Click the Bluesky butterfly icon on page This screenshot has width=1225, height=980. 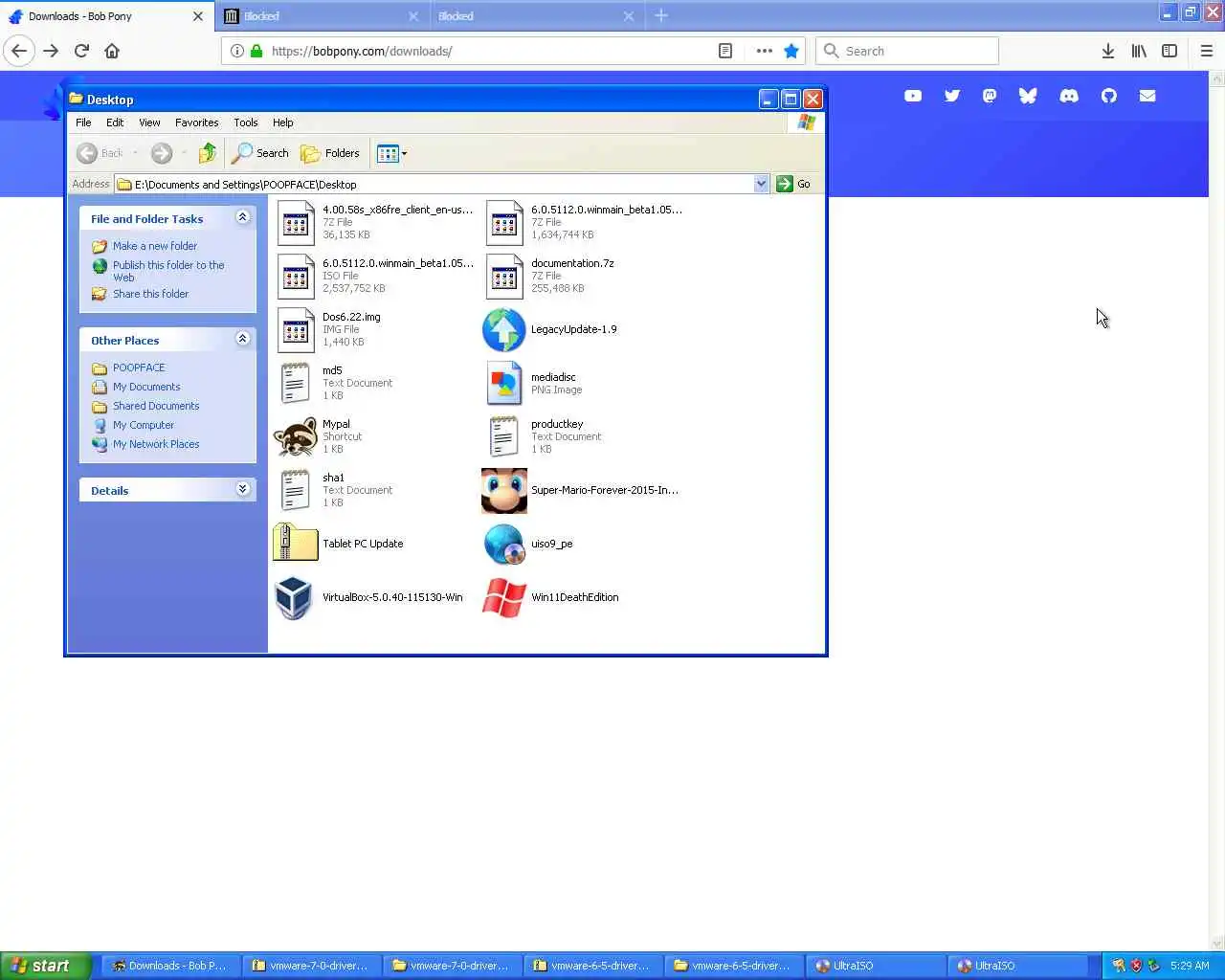click(x=1028, y=96)
